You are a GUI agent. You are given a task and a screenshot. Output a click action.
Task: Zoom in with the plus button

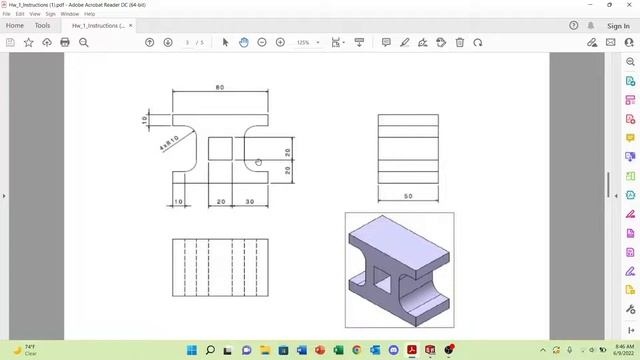280,42
